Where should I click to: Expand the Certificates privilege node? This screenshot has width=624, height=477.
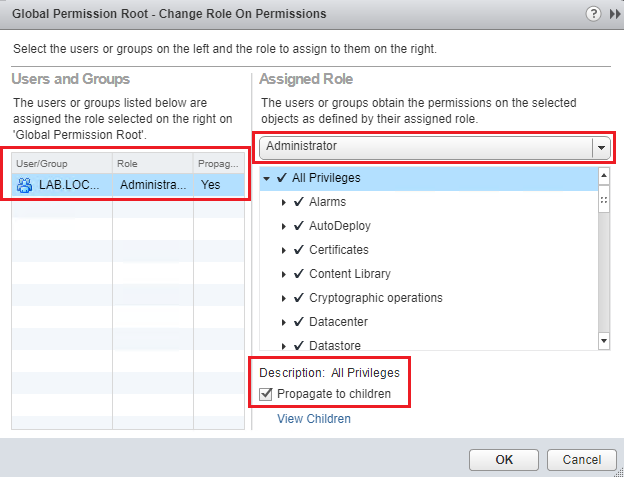pos(284,250)
